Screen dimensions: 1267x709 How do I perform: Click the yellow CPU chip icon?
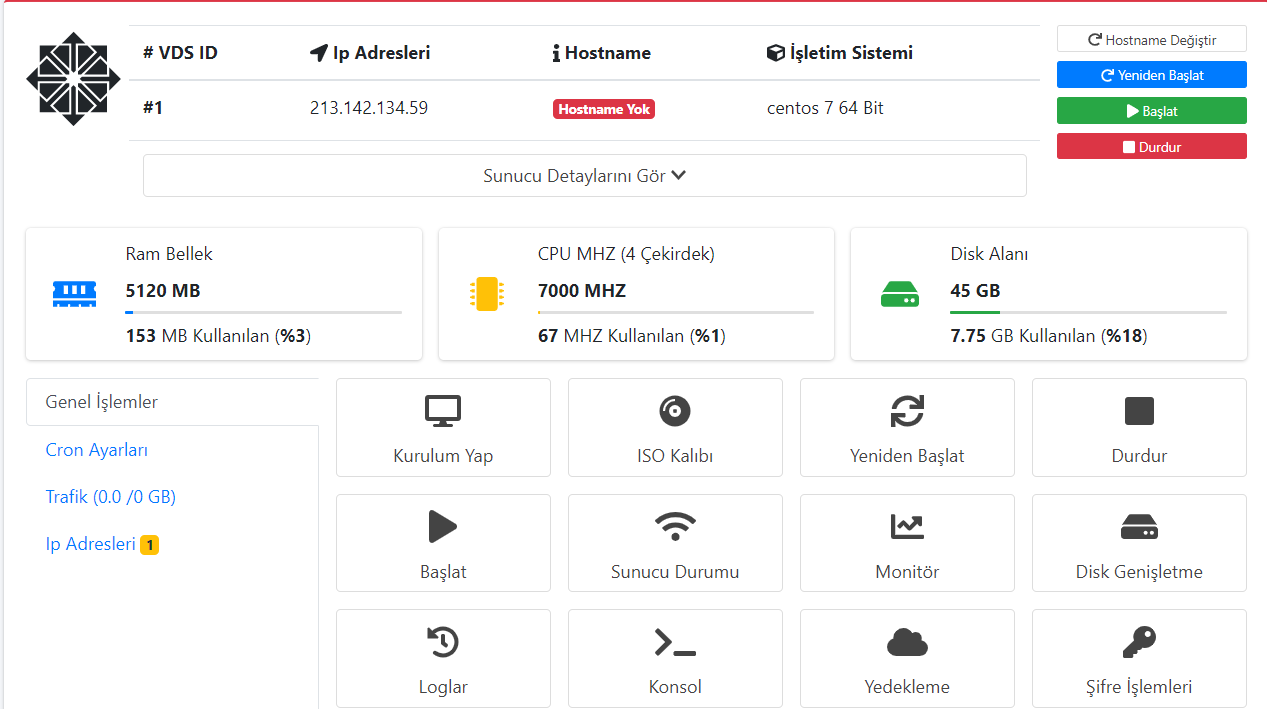pyautogui.click(x=487, y=293)
